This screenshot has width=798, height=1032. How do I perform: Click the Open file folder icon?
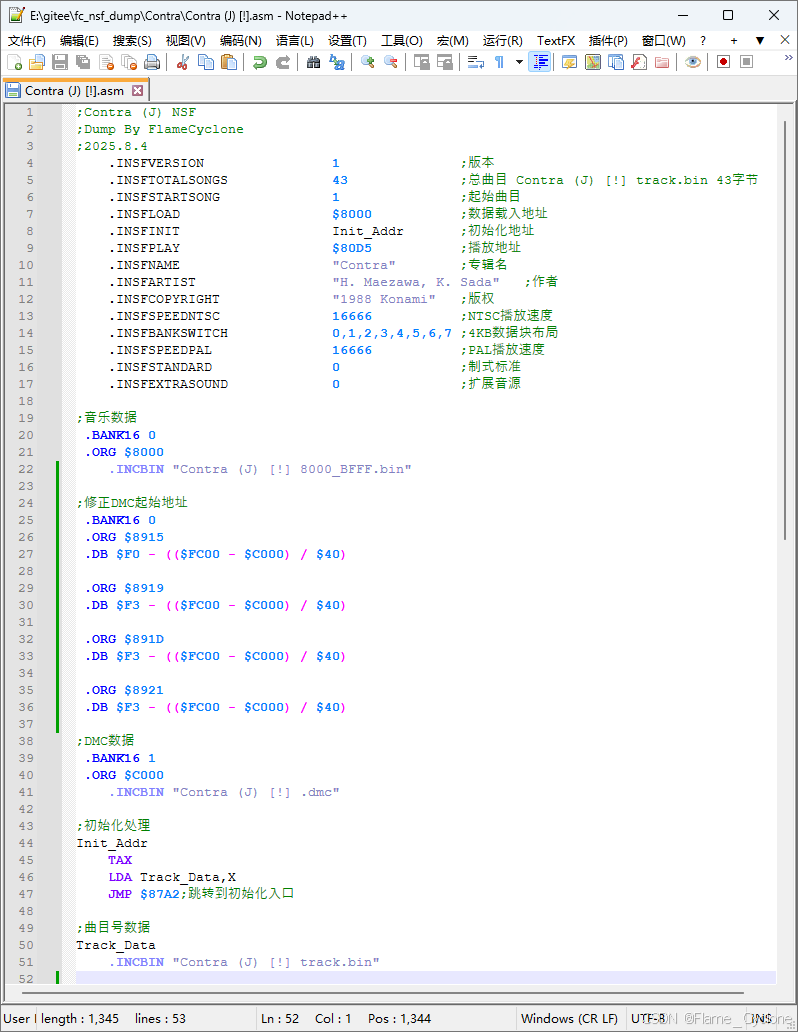pos(37,63)
